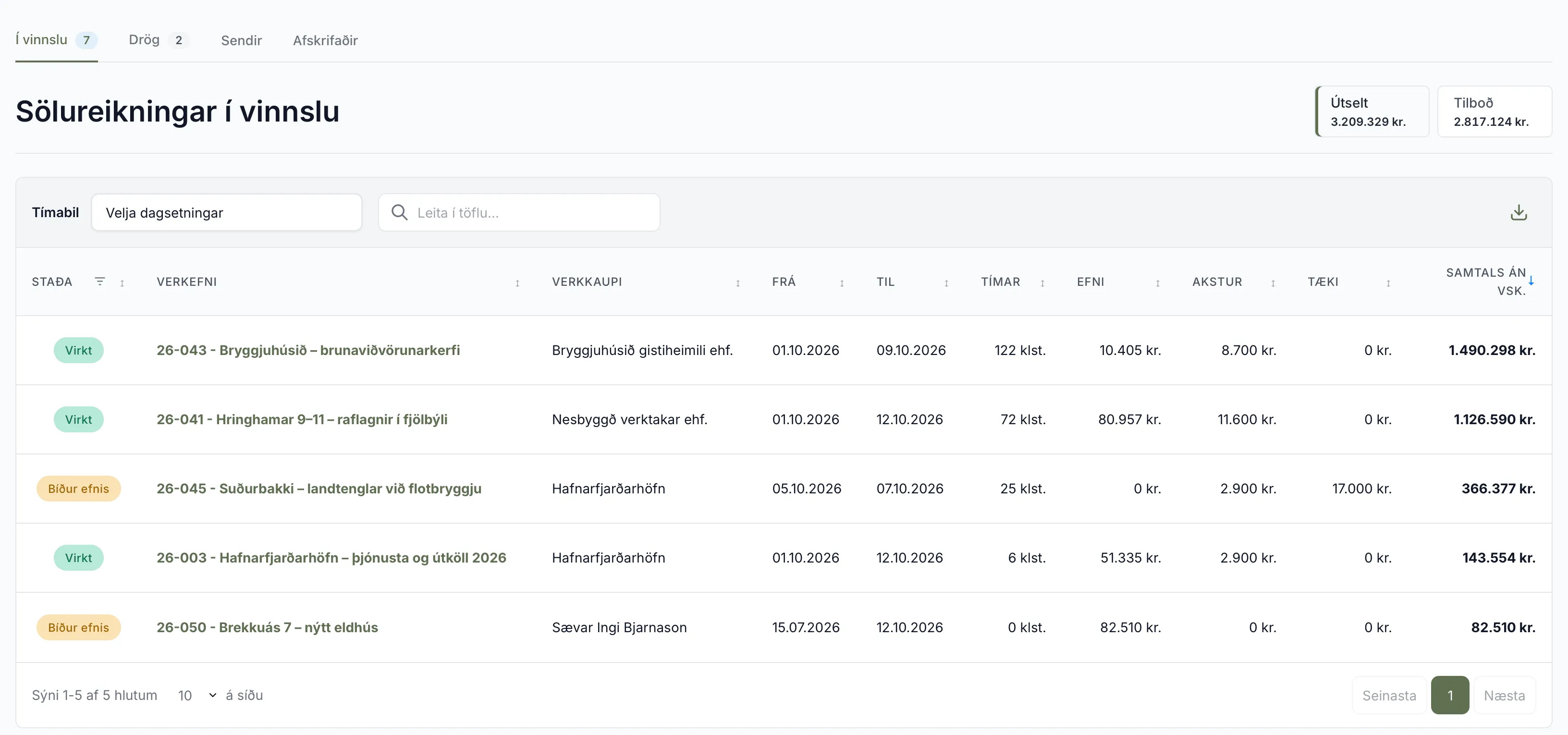Go to Næsta page
Image resolution: width=1568 pixels, height=735 pixels.
pos(1504,695)
